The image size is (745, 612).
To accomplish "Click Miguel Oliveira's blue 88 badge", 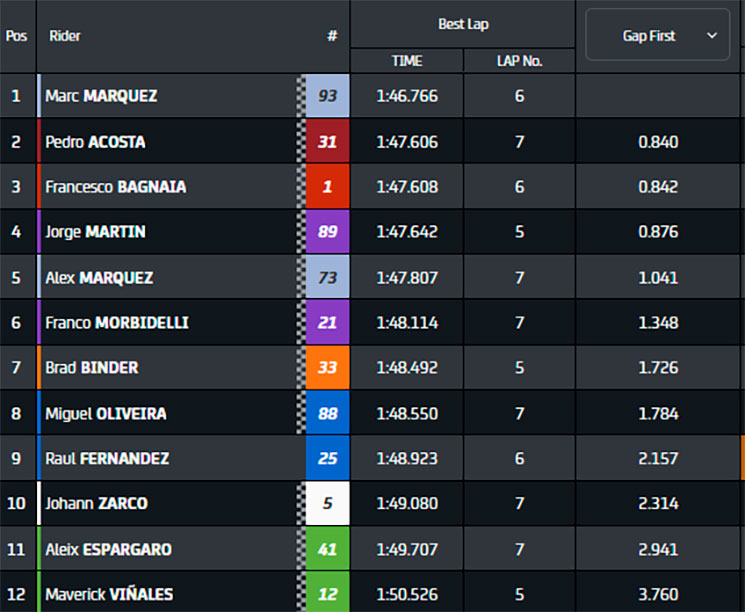I will (x=327, y=413).
